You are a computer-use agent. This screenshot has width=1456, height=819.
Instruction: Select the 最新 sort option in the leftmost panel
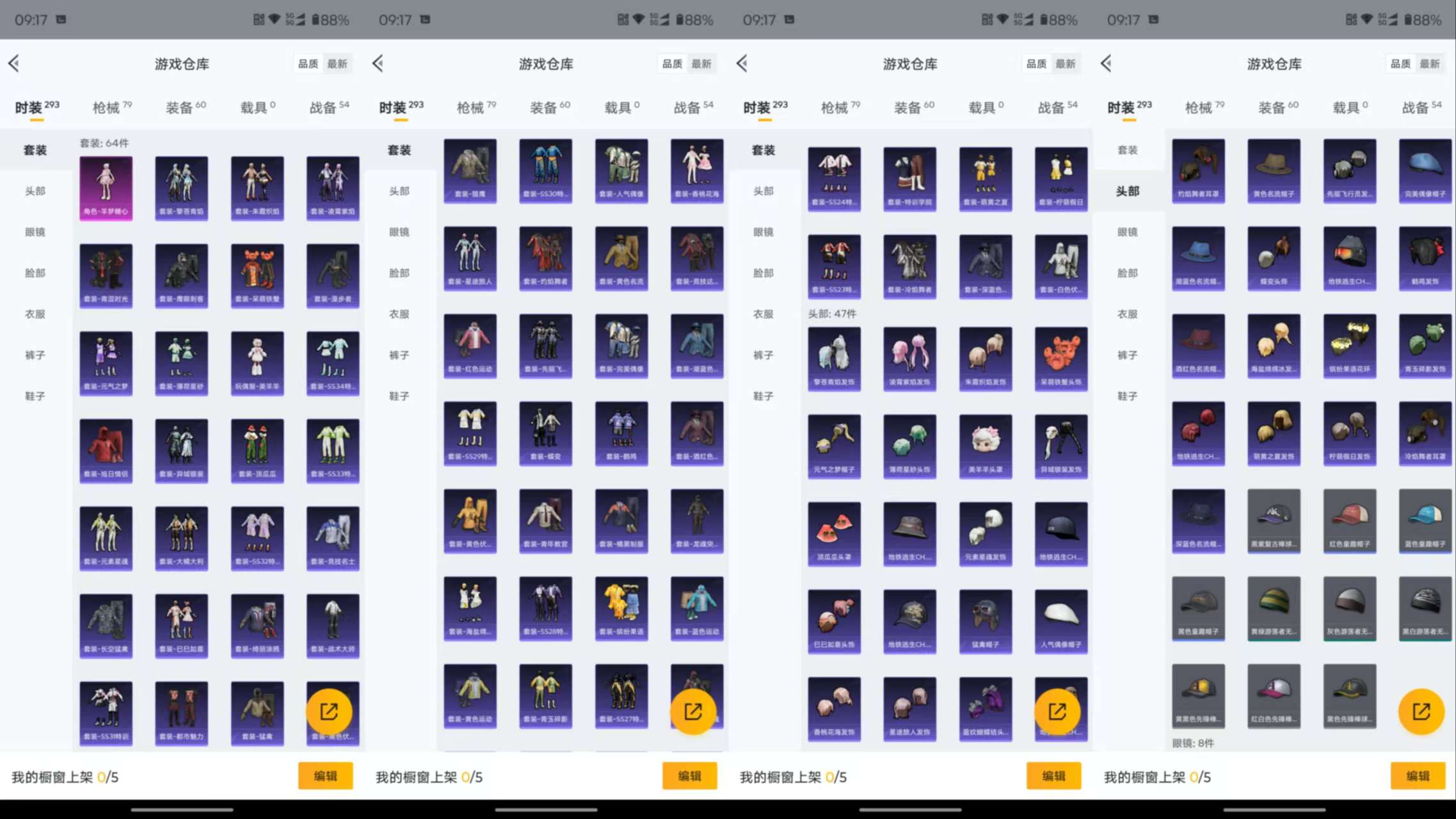click(337, 63)
